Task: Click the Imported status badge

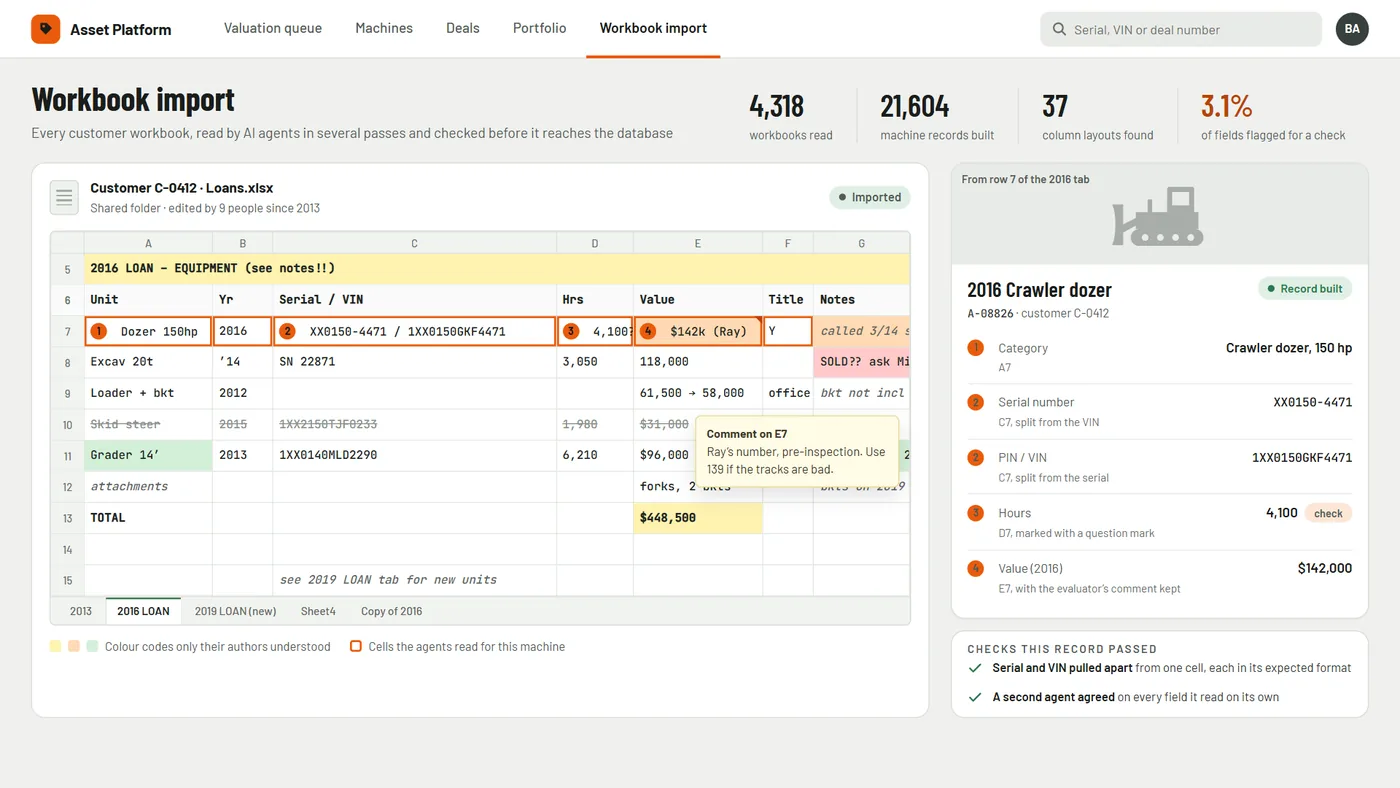Action: click(x=870, y=197)
